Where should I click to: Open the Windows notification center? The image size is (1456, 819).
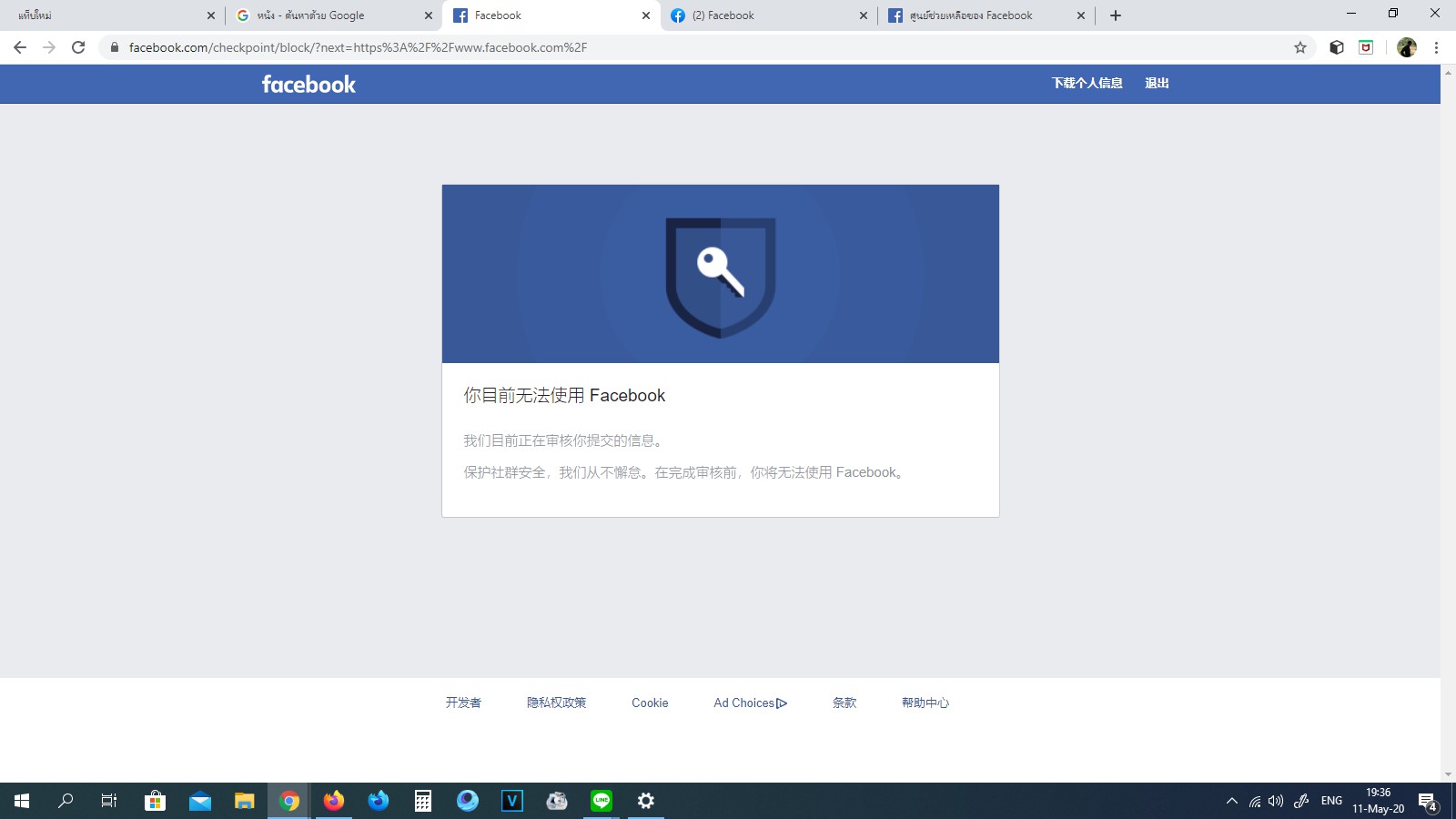pyautogui.click(x=1429, y=801)
